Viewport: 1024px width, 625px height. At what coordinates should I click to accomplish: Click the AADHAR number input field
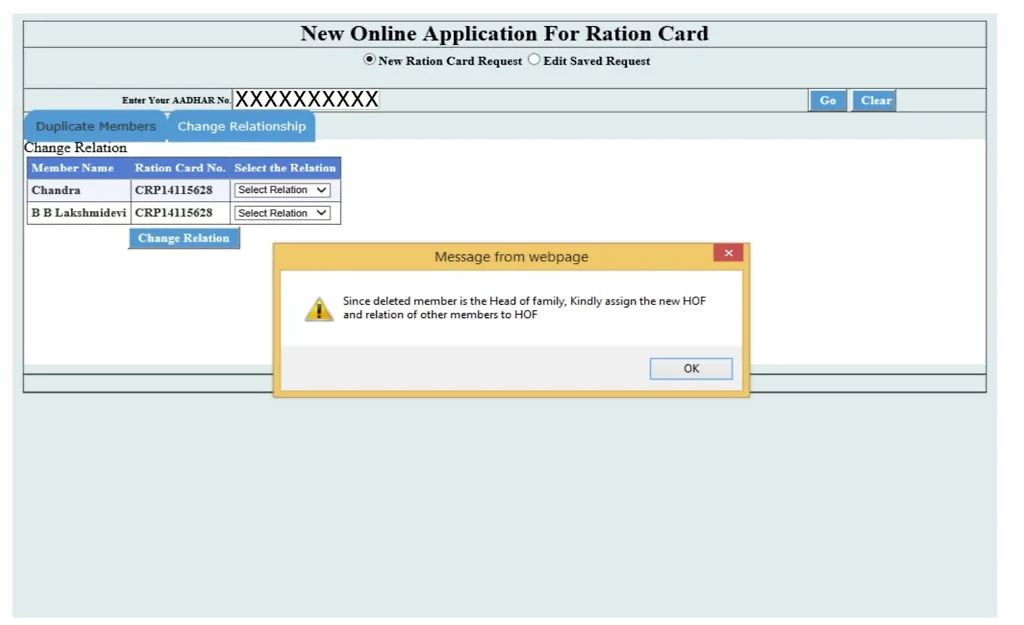click(306, 99)
